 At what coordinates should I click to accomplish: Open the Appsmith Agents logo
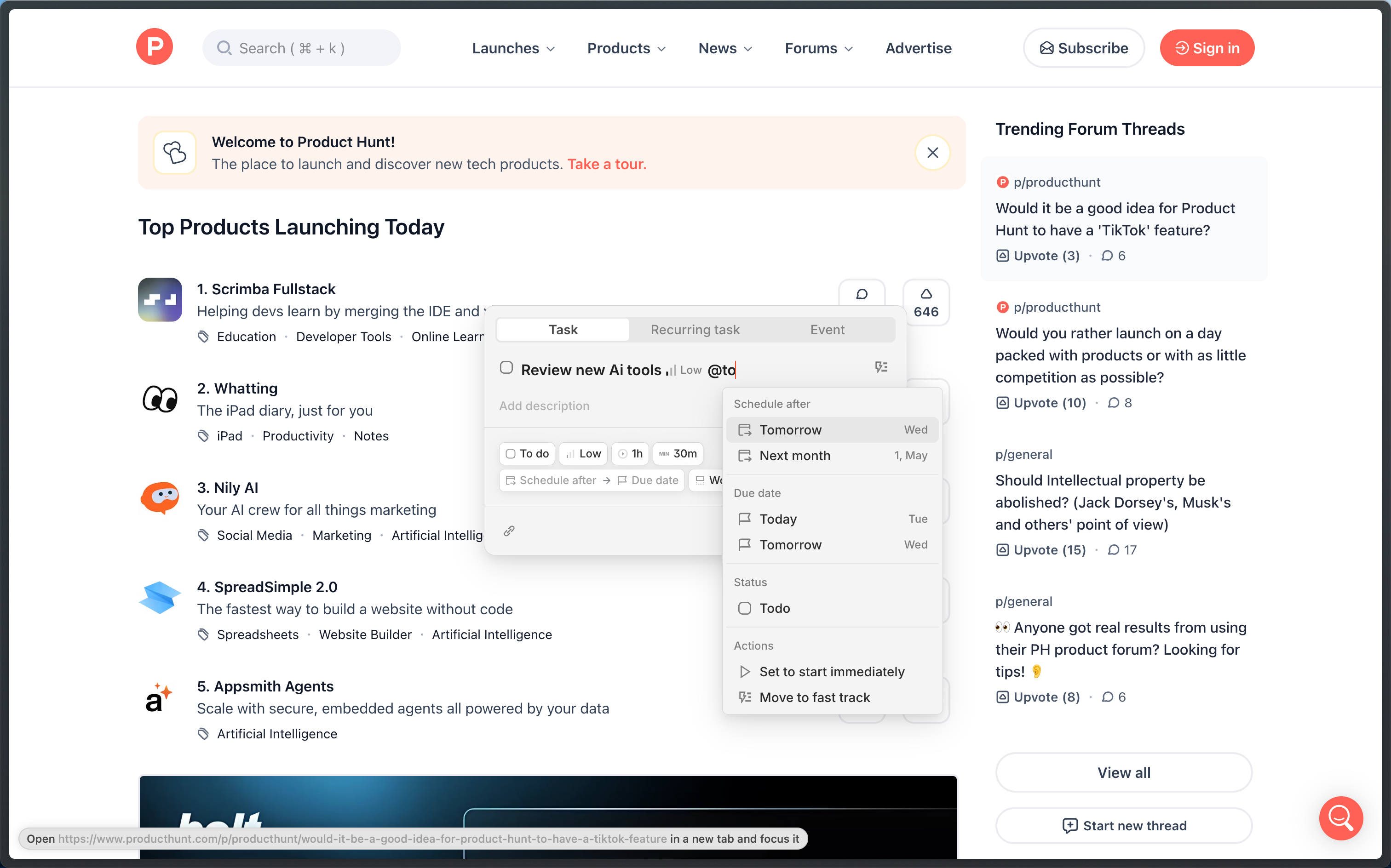click(159, 697)
